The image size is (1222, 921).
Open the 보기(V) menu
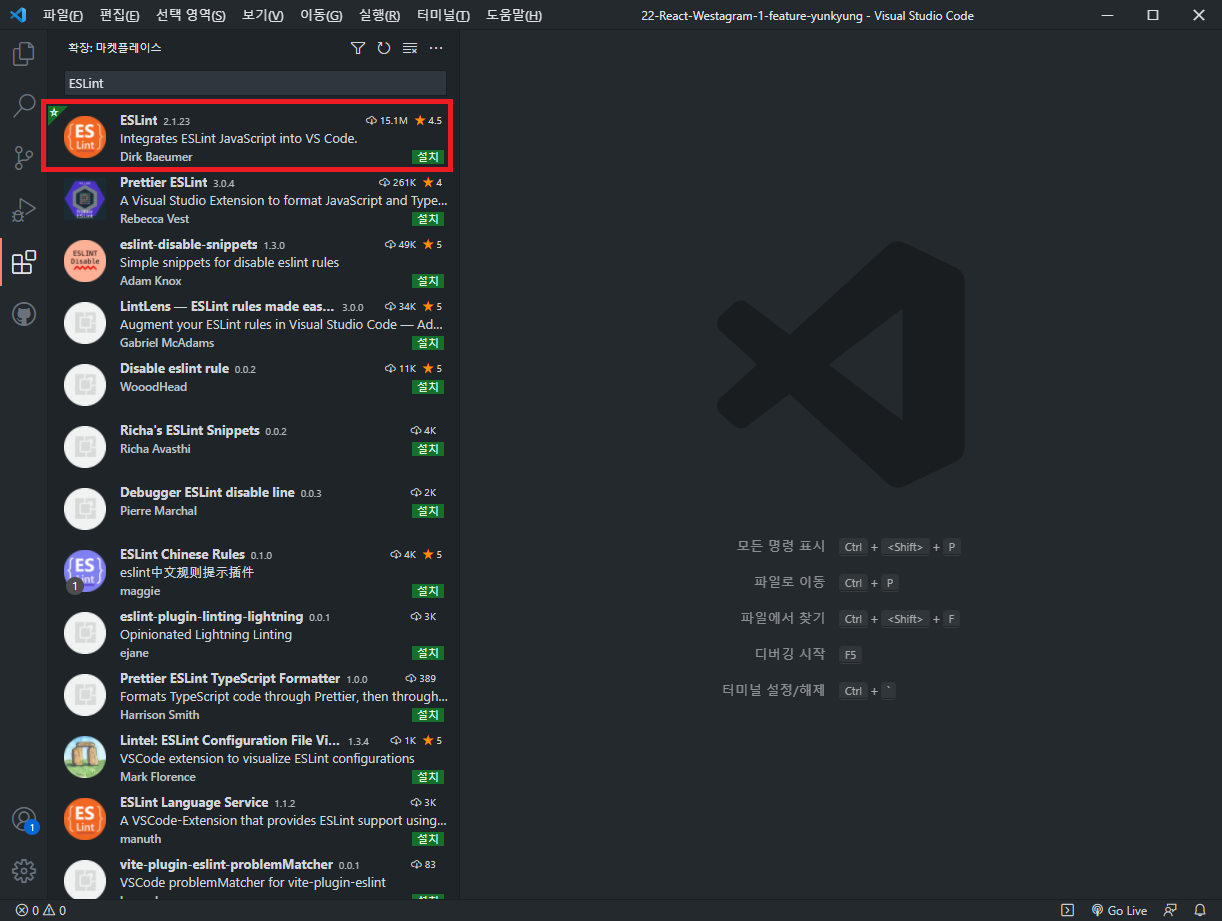click(263, 16)
